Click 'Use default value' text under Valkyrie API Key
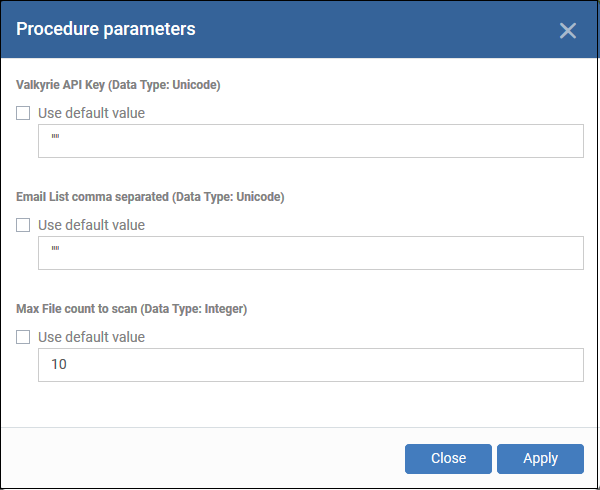Image resolution: width=600 pixels, height=490 pixels. pos(91,113)
